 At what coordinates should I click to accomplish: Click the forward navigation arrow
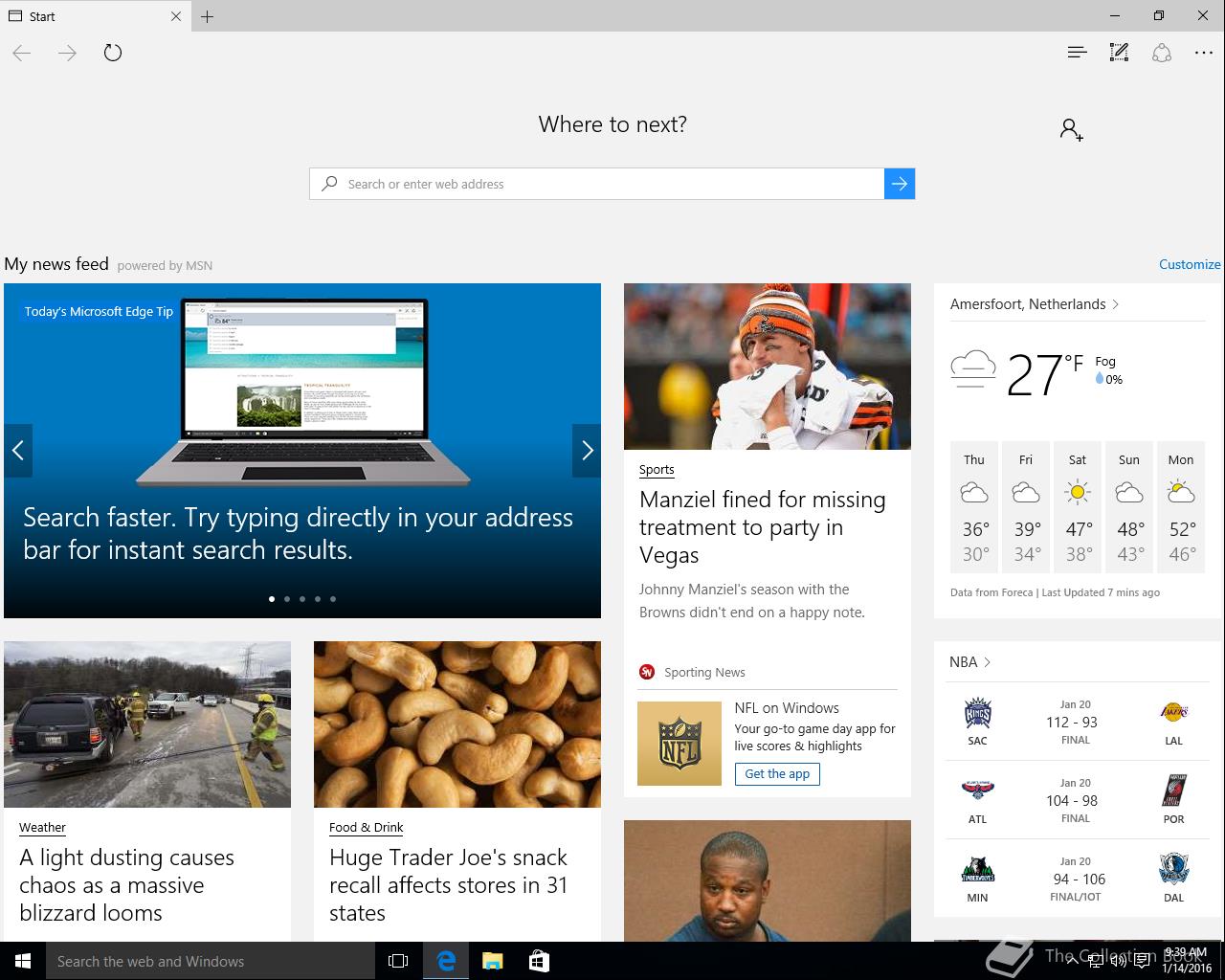[67, 53]
